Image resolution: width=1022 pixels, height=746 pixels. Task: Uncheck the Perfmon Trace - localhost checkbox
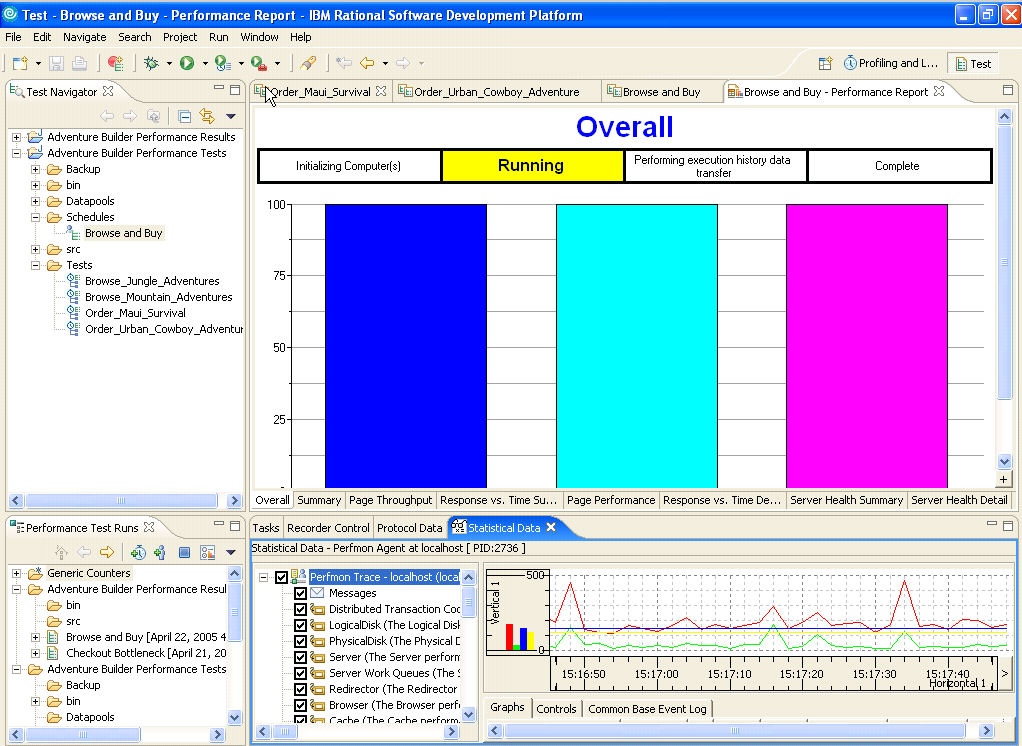(282, 577)
